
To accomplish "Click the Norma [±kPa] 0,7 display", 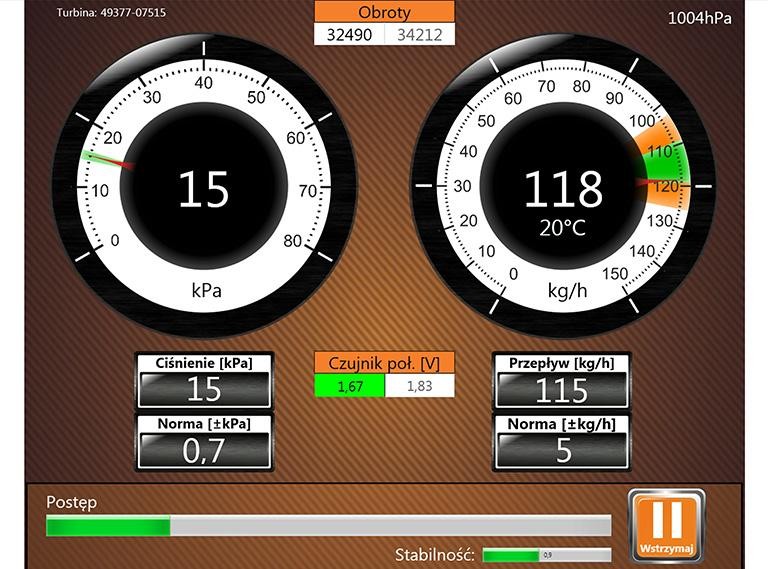I will tap(204, 450).
